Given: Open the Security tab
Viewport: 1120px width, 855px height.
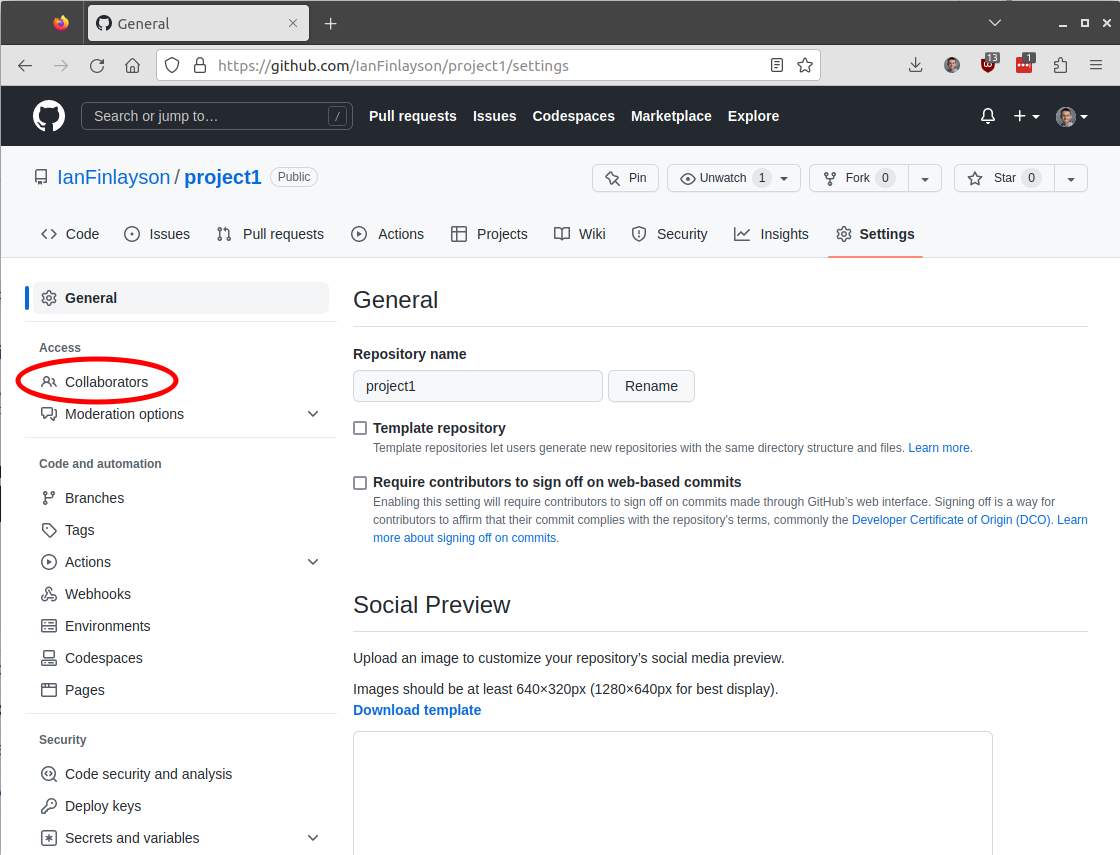Looking at the screenshot, I should 670,234.
